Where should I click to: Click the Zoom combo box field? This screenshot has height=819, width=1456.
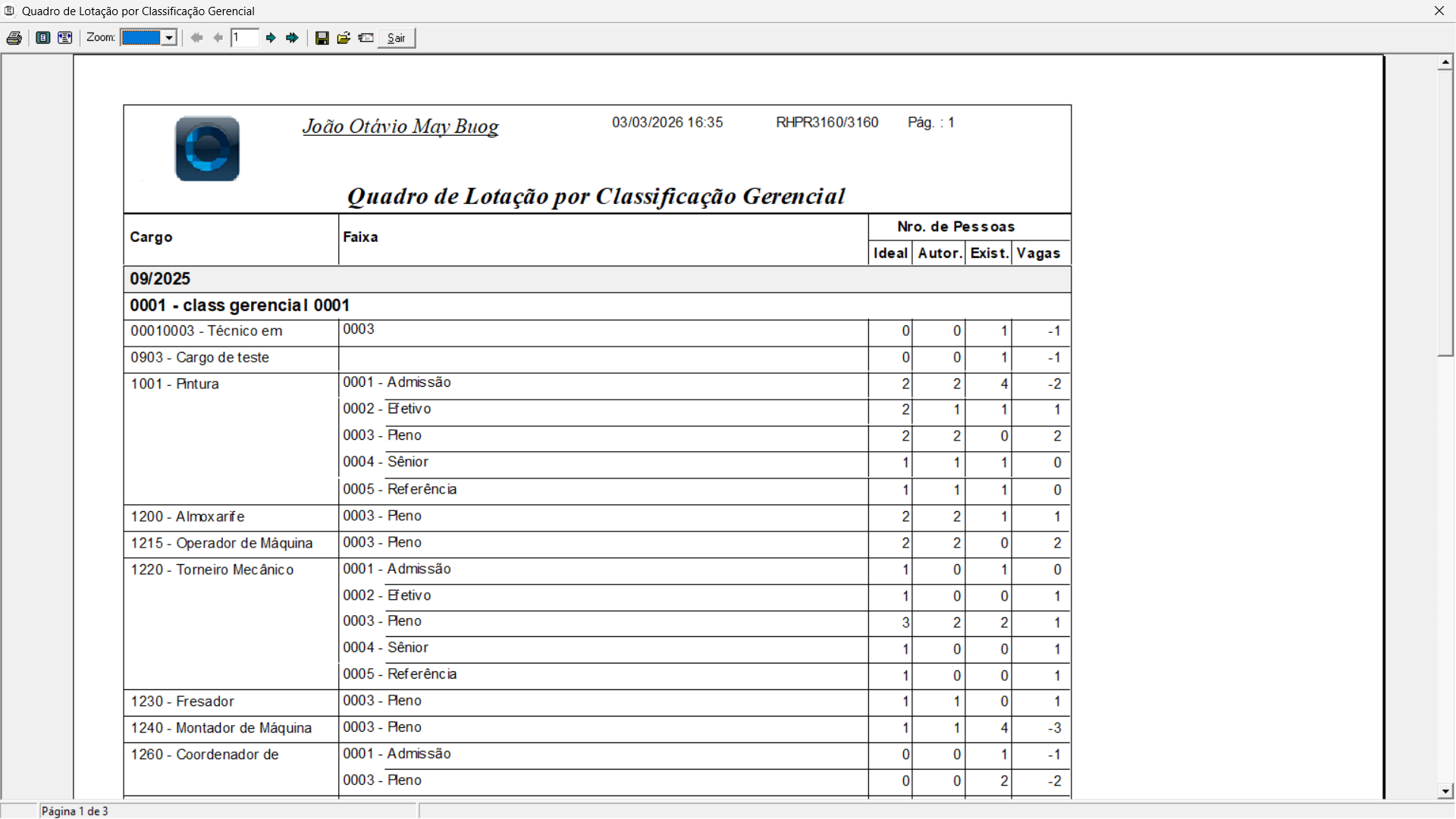tap(142, 38)
